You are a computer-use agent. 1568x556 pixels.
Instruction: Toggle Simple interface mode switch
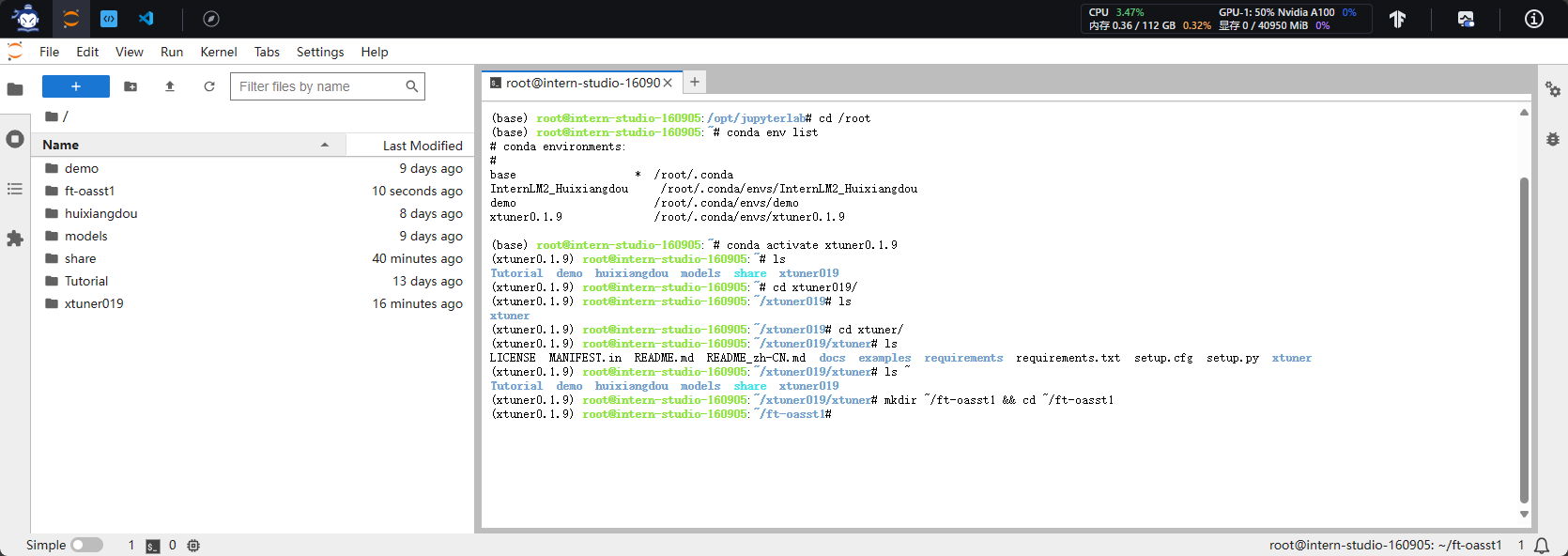tap(86, 545)
